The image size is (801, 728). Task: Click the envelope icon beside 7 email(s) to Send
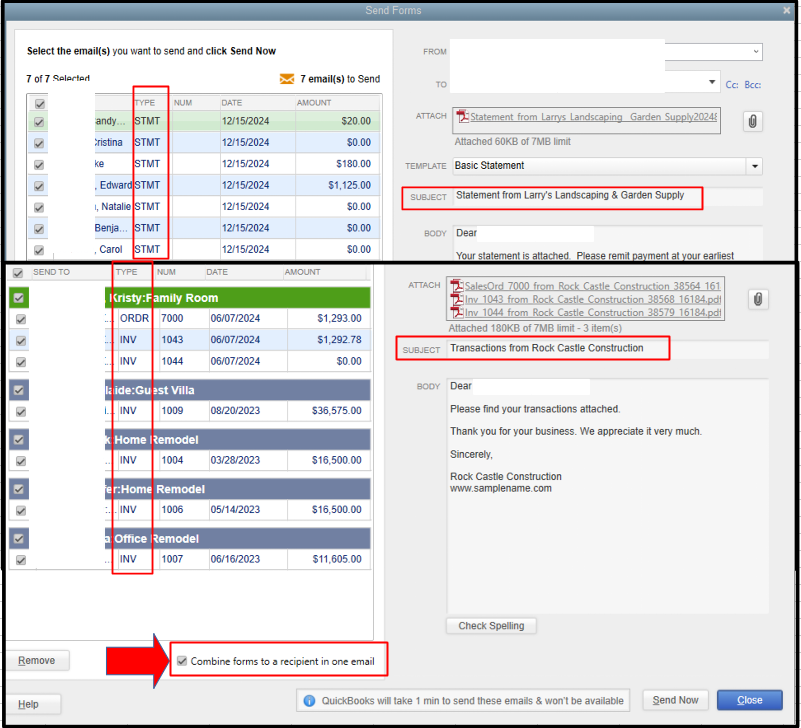287,79
